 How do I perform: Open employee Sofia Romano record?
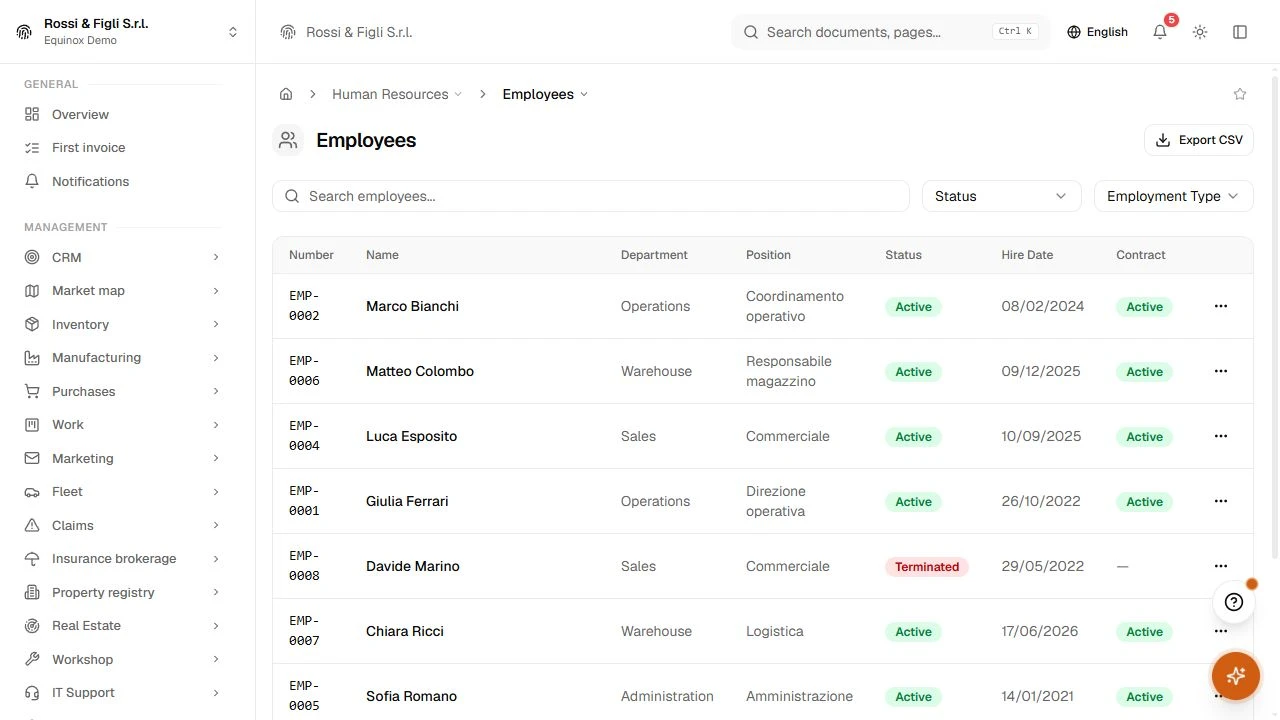[411, 696]
